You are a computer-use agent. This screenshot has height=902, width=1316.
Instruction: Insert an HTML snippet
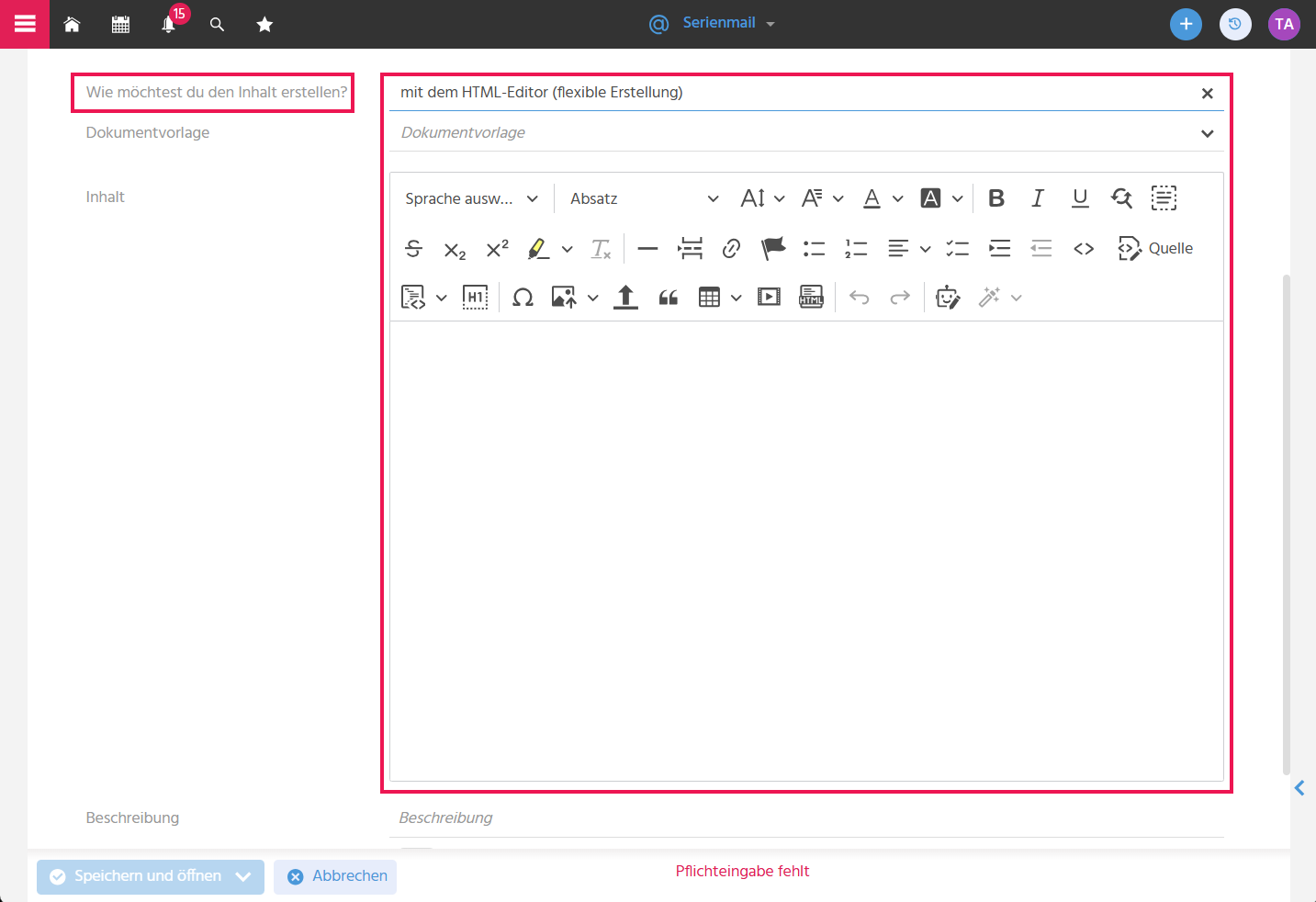(x=811, y=298)
